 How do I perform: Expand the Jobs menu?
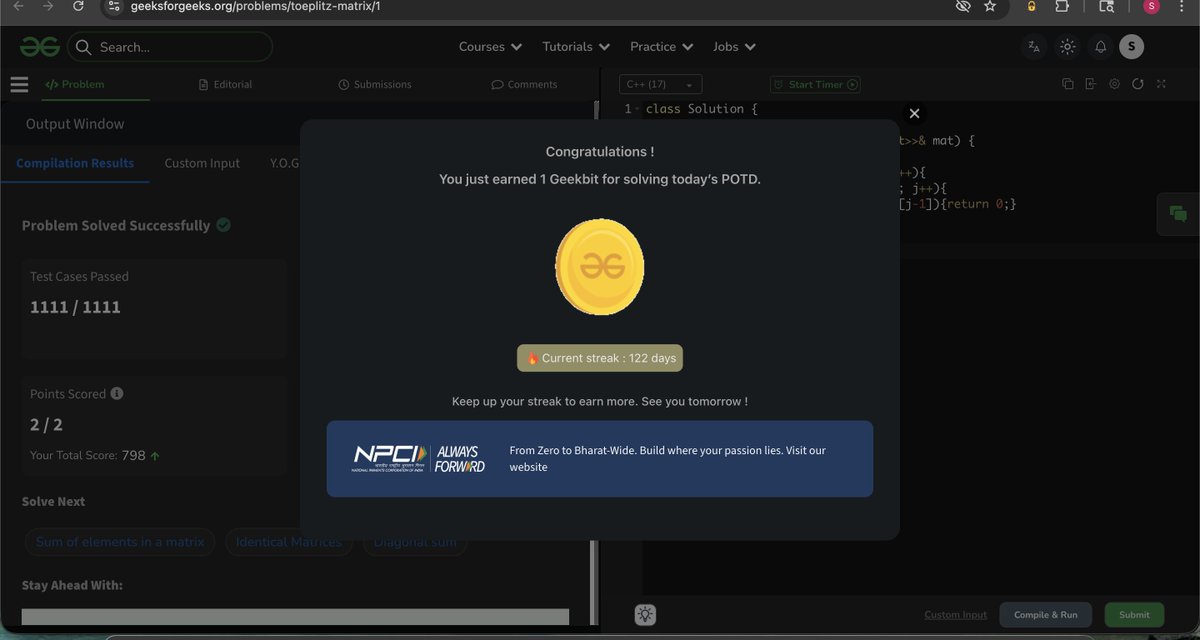(734, 47)
